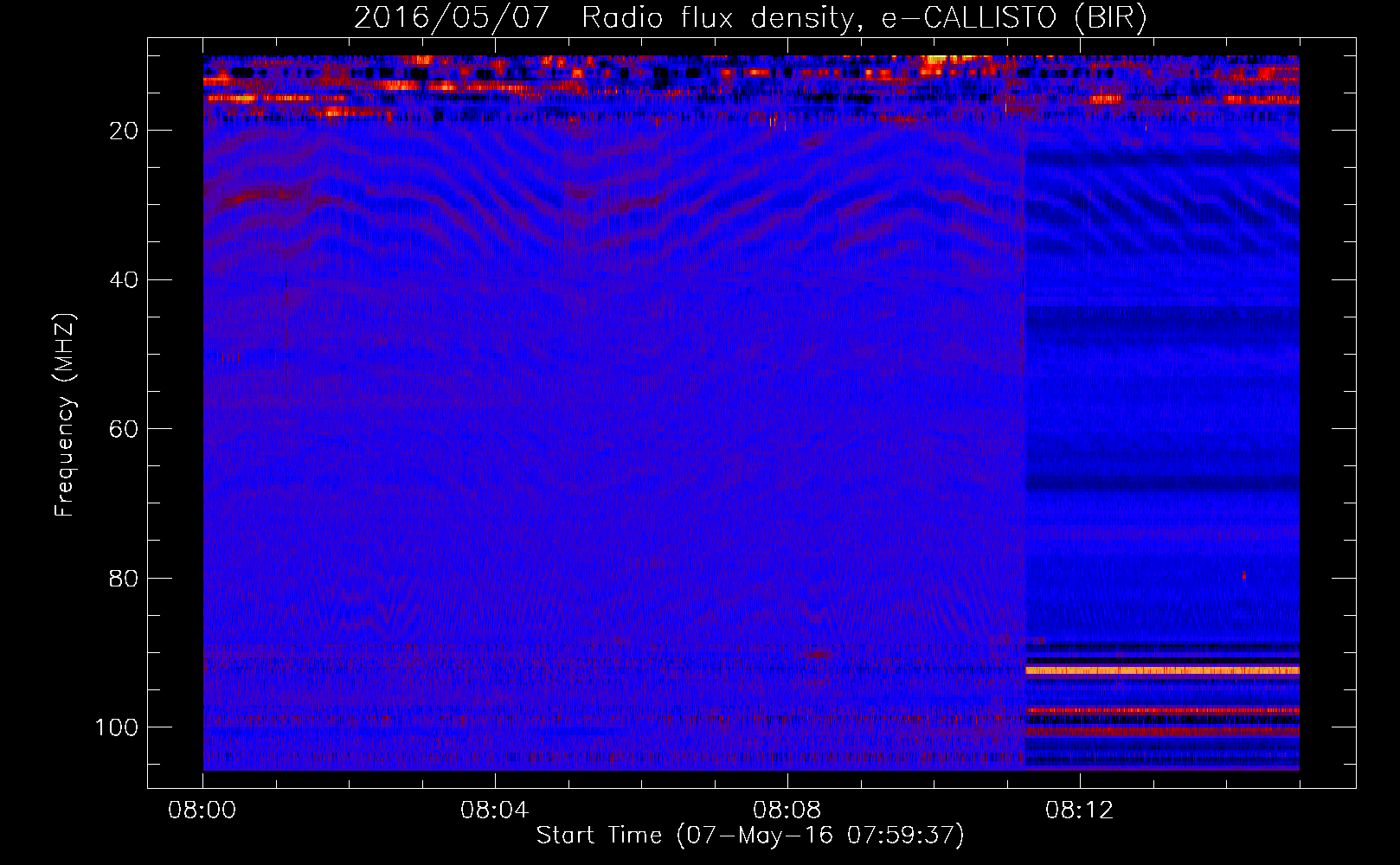This screenshot has width=1400, height=865.
Task: Click the 'Frequency (MHZ)' axis label
Action: coord(65,415)
